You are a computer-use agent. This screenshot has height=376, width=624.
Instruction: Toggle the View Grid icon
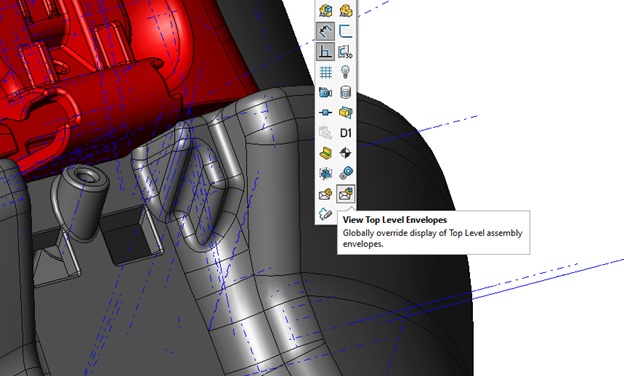(x=326, y=72)
